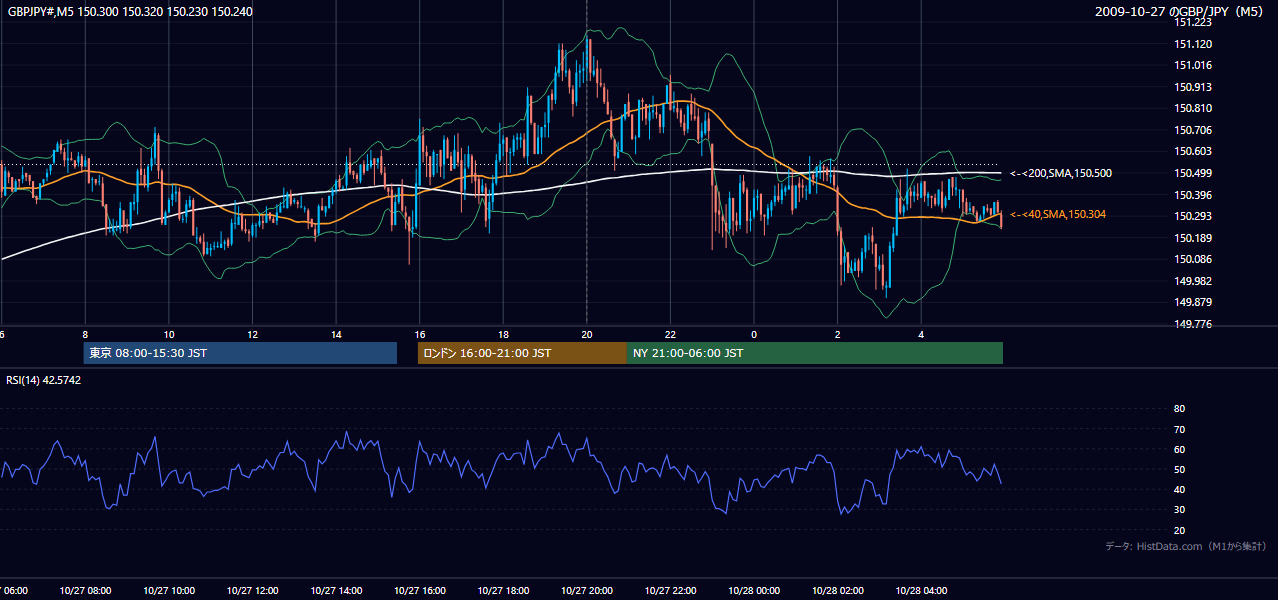Click RSI scale value 40

tap(1179, 490)
